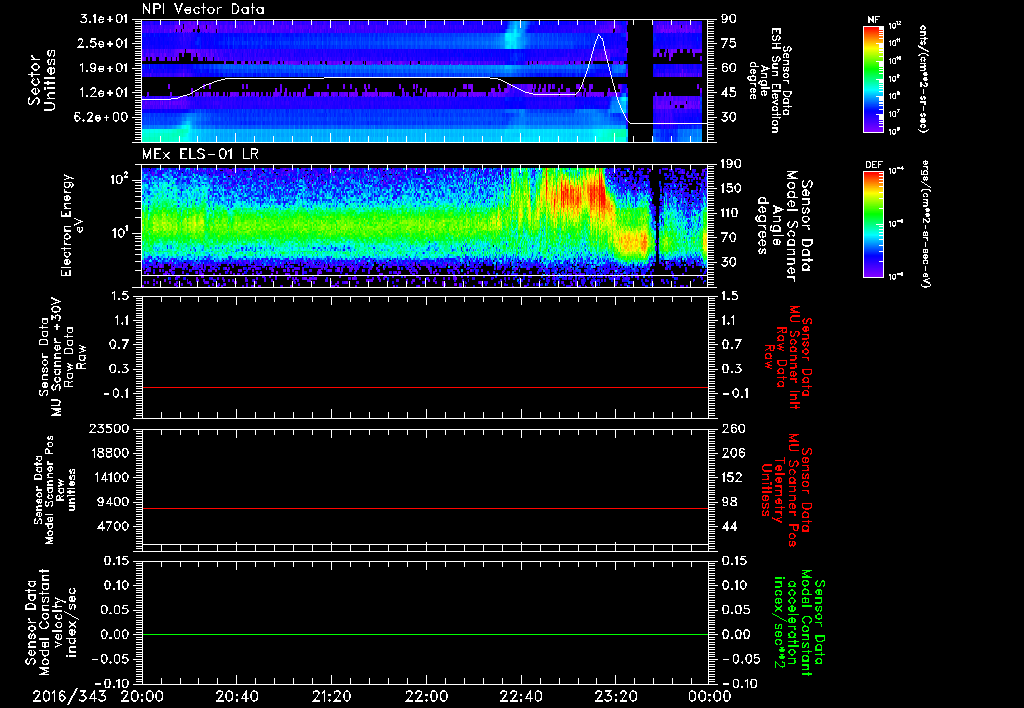Image resolution: width=1024 pixels, height=708 pixels.
Task: Click the 22:00 time axis label
Action: click(426, 696)
